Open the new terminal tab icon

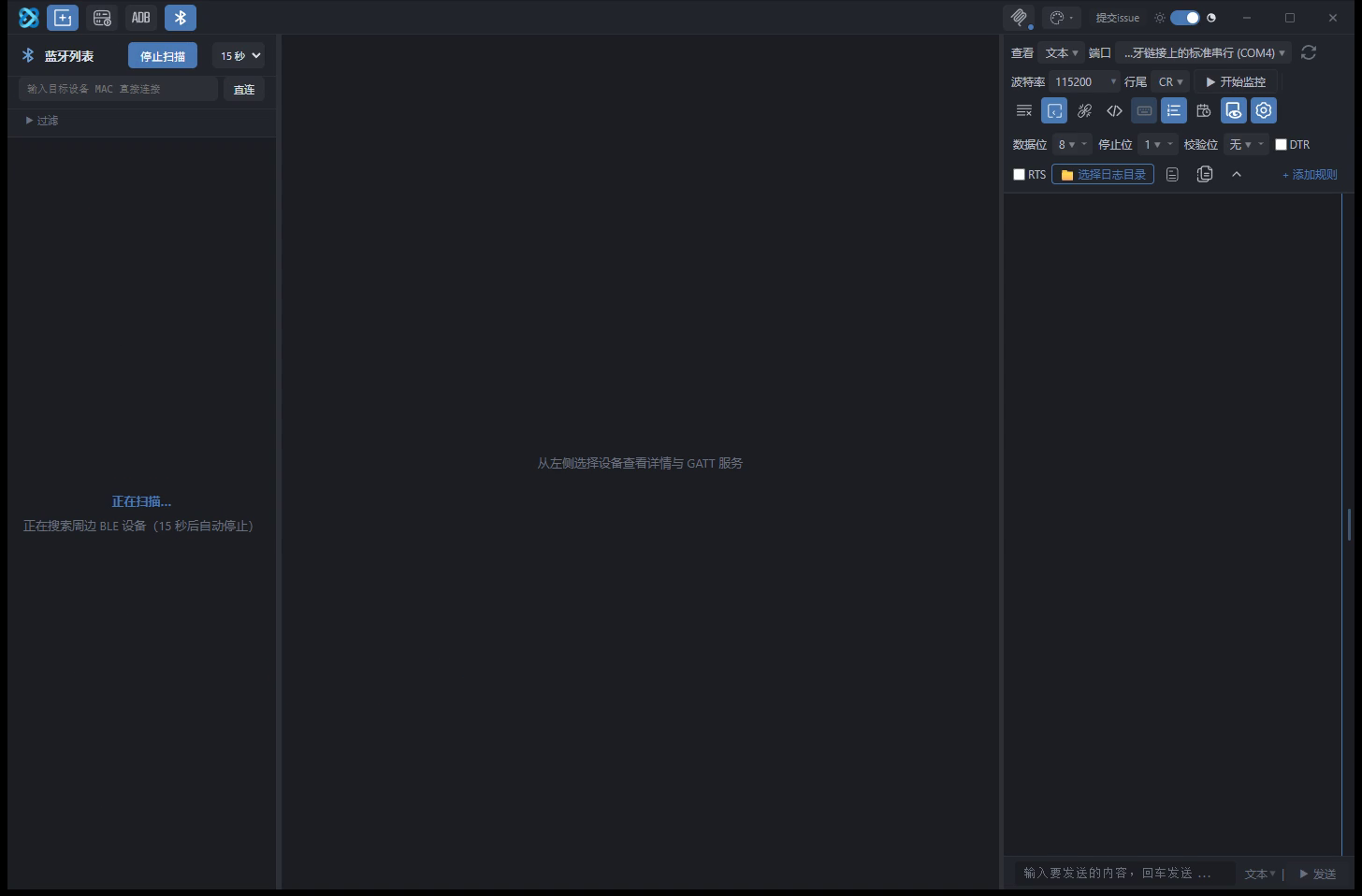pyautogui.click(x=63, y=18)
